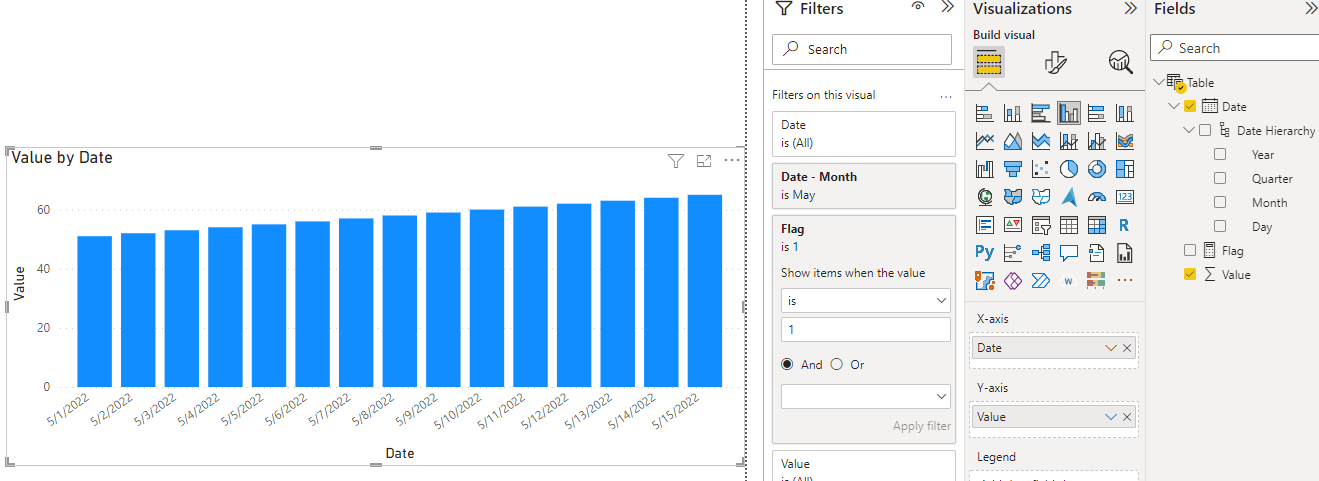Screen dimensions: 1319x481
Task: Open the Y-axis Value field chevron
Action: pyautogui.click(x=1110, y=417)
